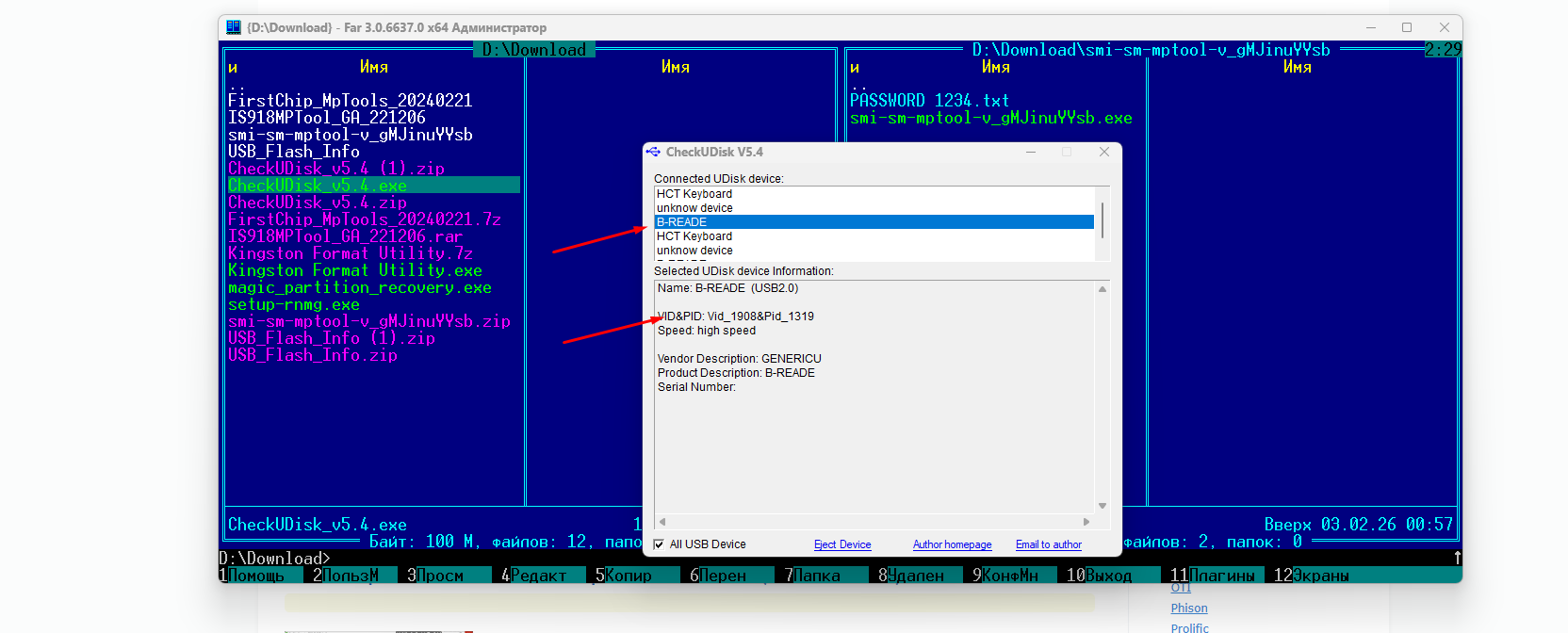Click the Far Manager window title icon
1568x633 pixels.
pos(234,27)
